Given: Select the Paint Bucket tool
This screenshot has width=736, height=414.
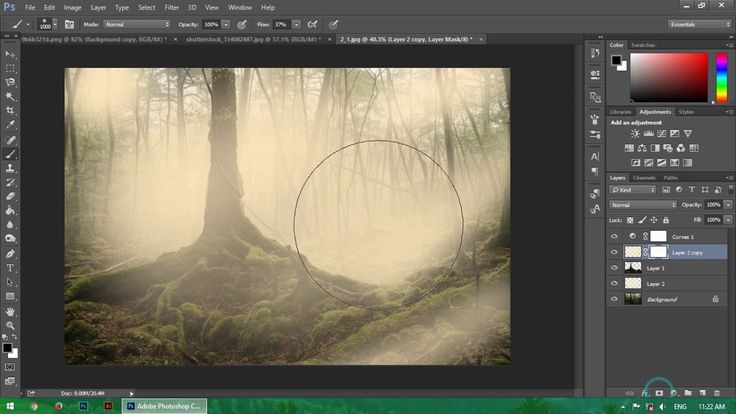Looking at the screenshot, I should [10, 210].
